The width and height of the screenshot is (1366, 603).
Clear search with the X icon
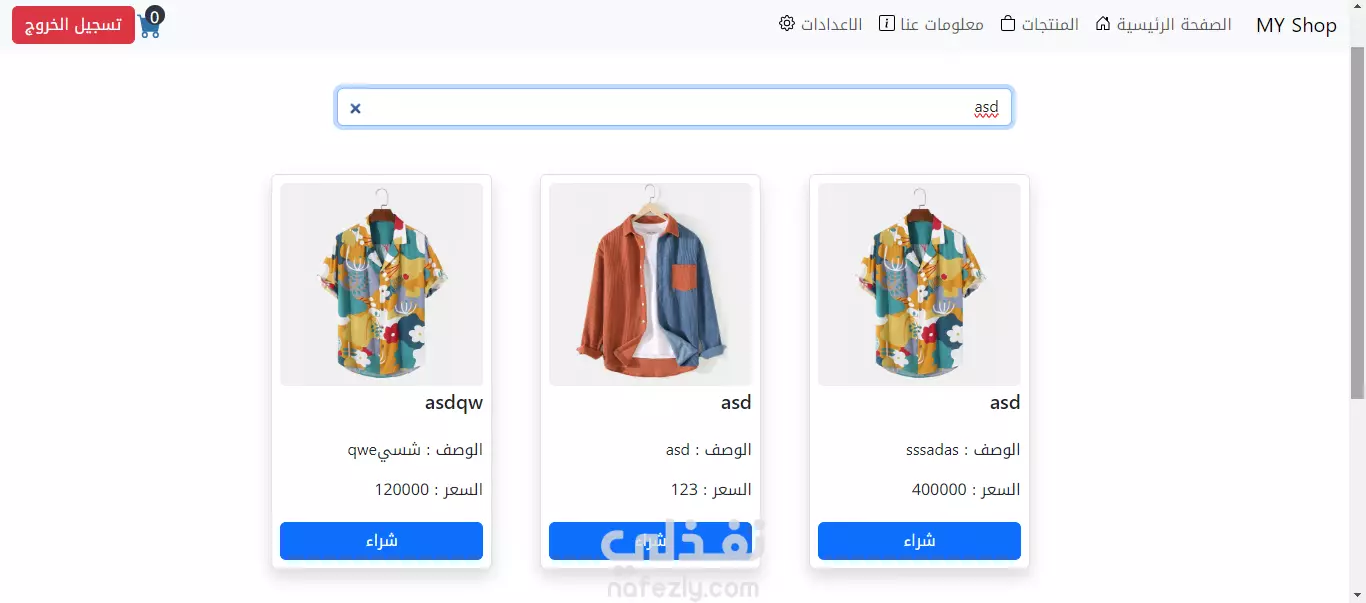(x=355, y=108)
